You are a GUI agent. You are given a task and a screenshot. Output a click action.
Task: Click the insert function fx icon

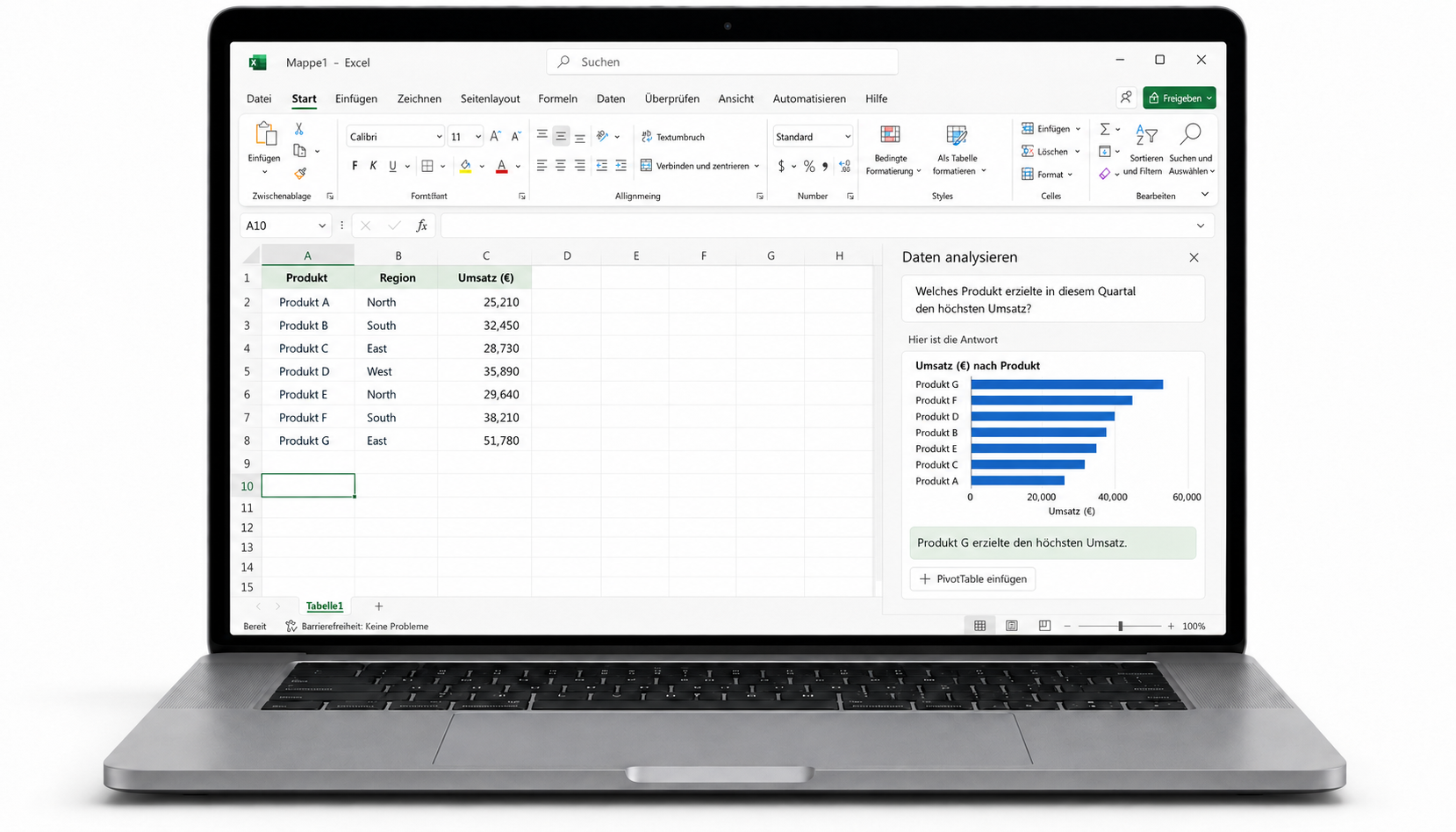click(421, 226)
